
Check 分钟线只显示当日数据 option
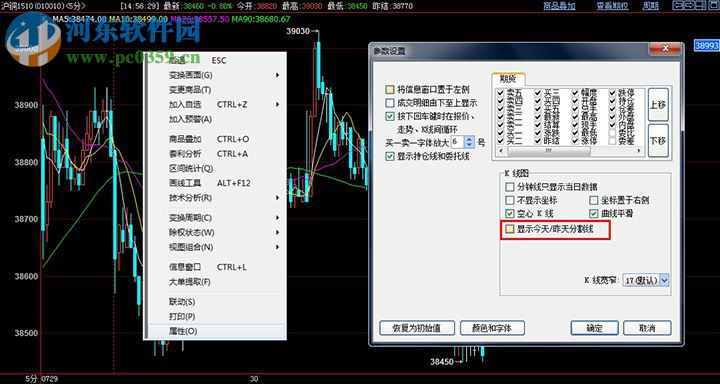tap(510, 187)
